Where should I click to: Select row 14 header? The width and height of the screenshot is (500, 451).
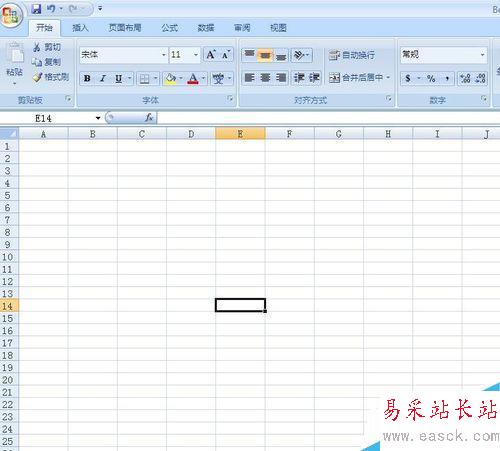9,306
